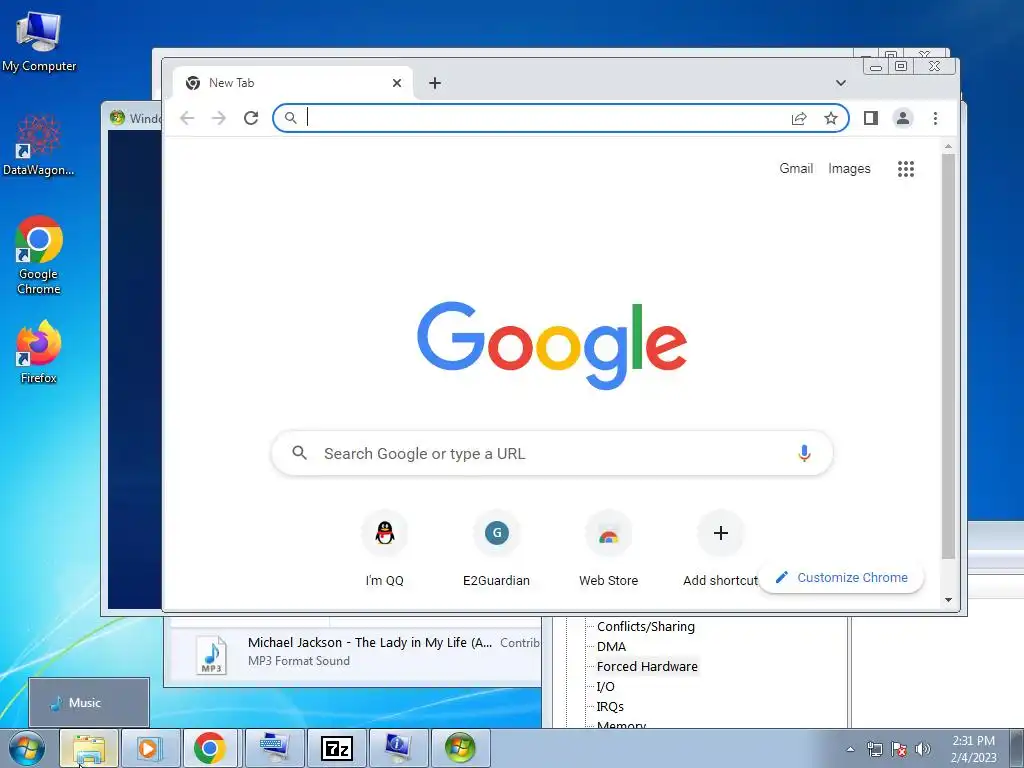Click the volume speaker tray icon

(x=923, y=749)
